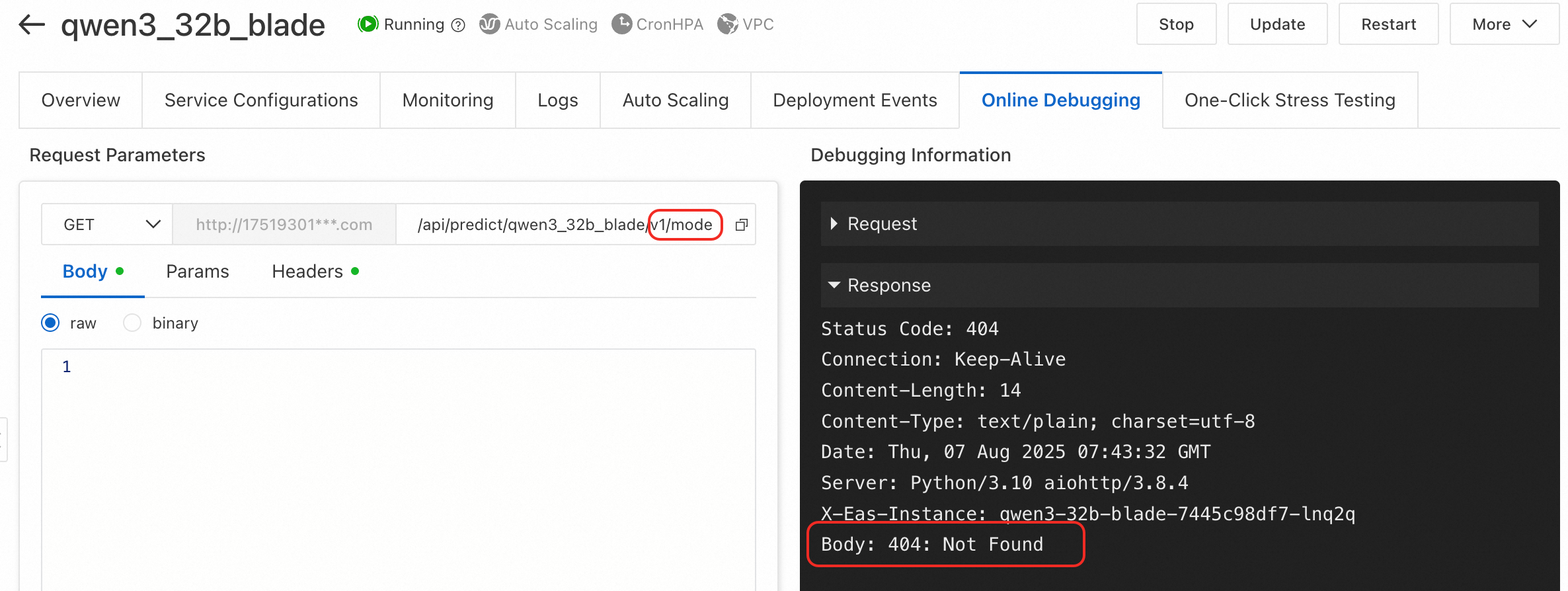The width and height of the screenshot is (1568, 591).
Task: Switch to the Headers tab
Action: tap(308, 272)
